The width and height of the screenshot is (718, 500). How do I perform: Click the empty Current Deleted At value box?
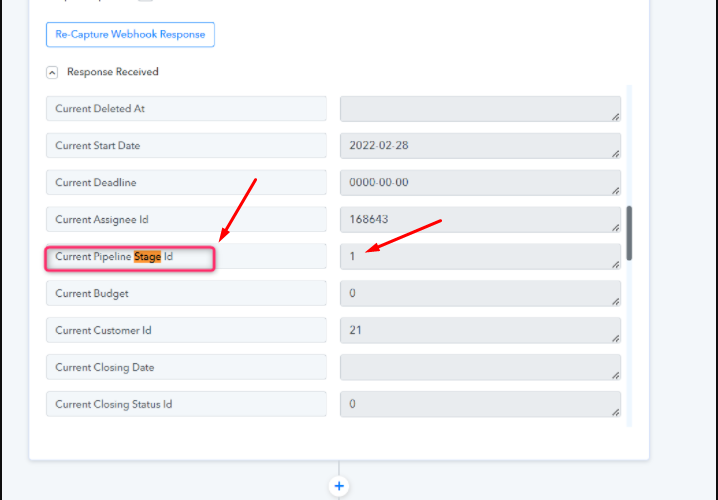point(478,109)
